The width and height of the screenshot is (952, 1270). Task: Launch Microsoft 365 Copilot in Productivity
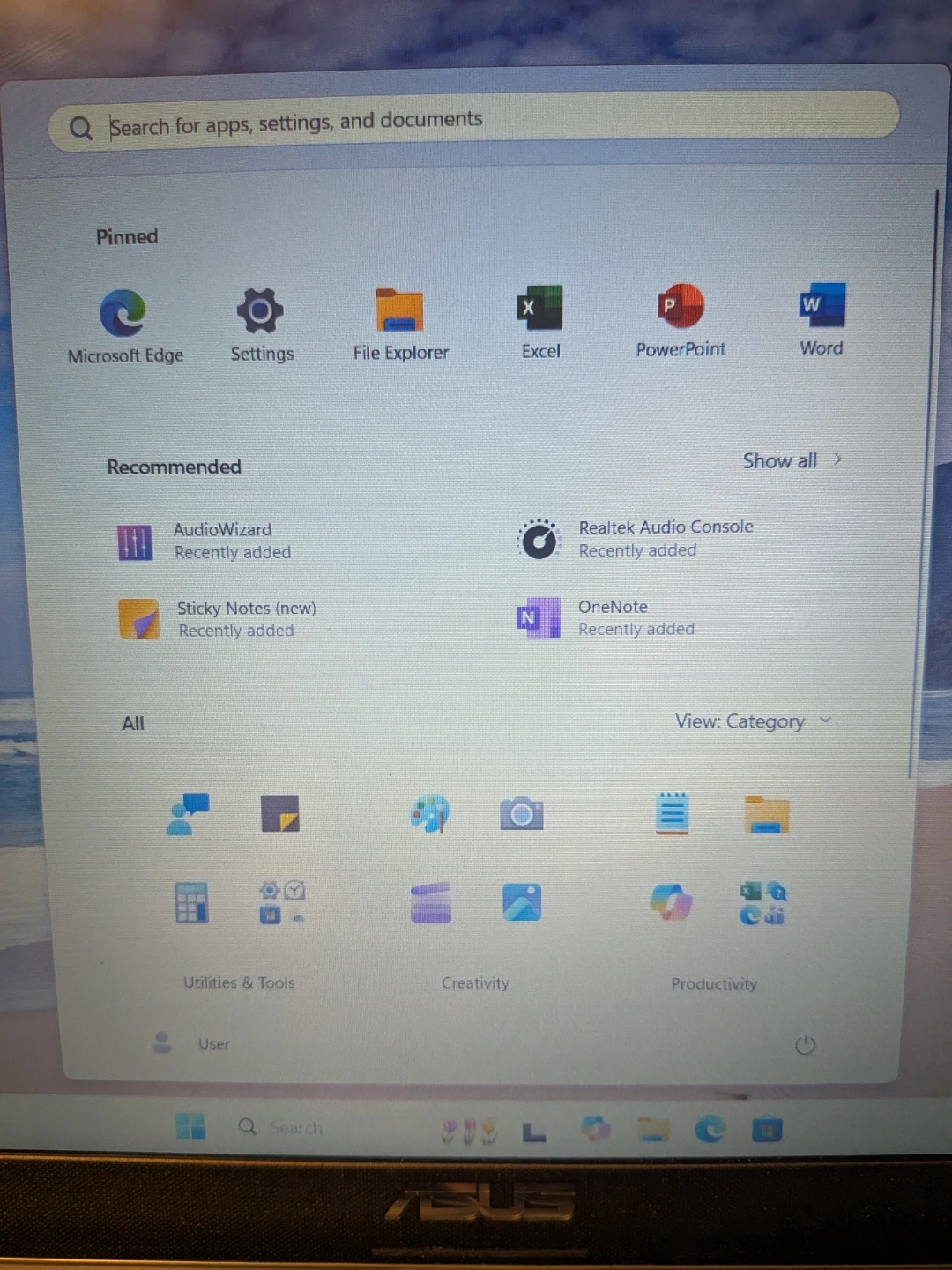672,902
